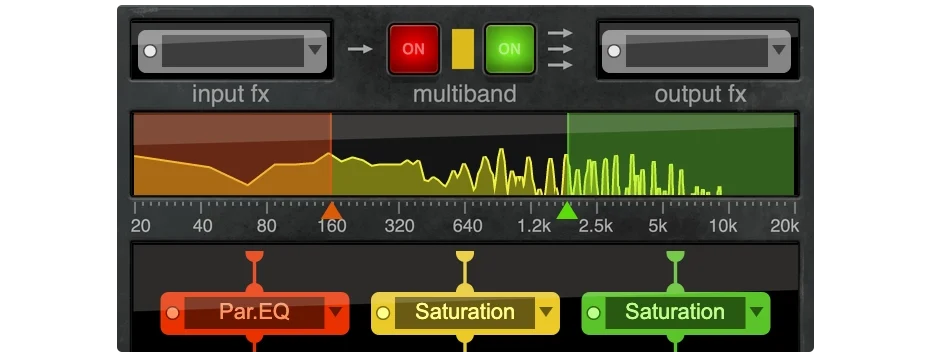The width and height of the screenshot is (928, 360).
Task: Select the orange low crossover marker
Action: [x=331, y=211]
